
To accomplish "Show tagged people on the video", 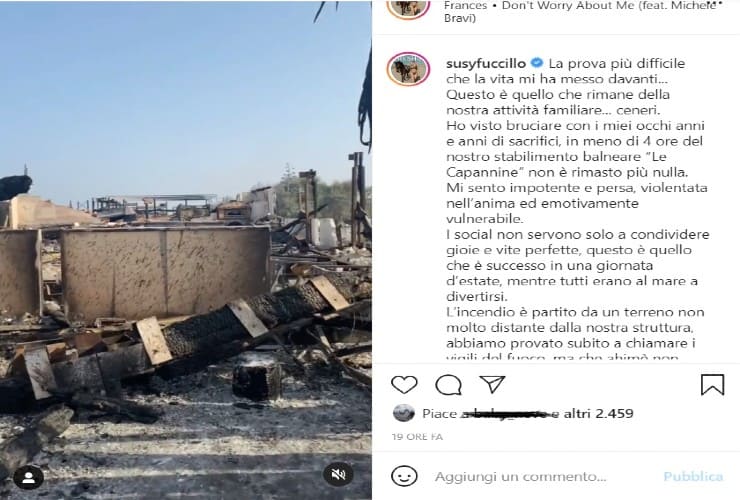I will click(28, 478).
